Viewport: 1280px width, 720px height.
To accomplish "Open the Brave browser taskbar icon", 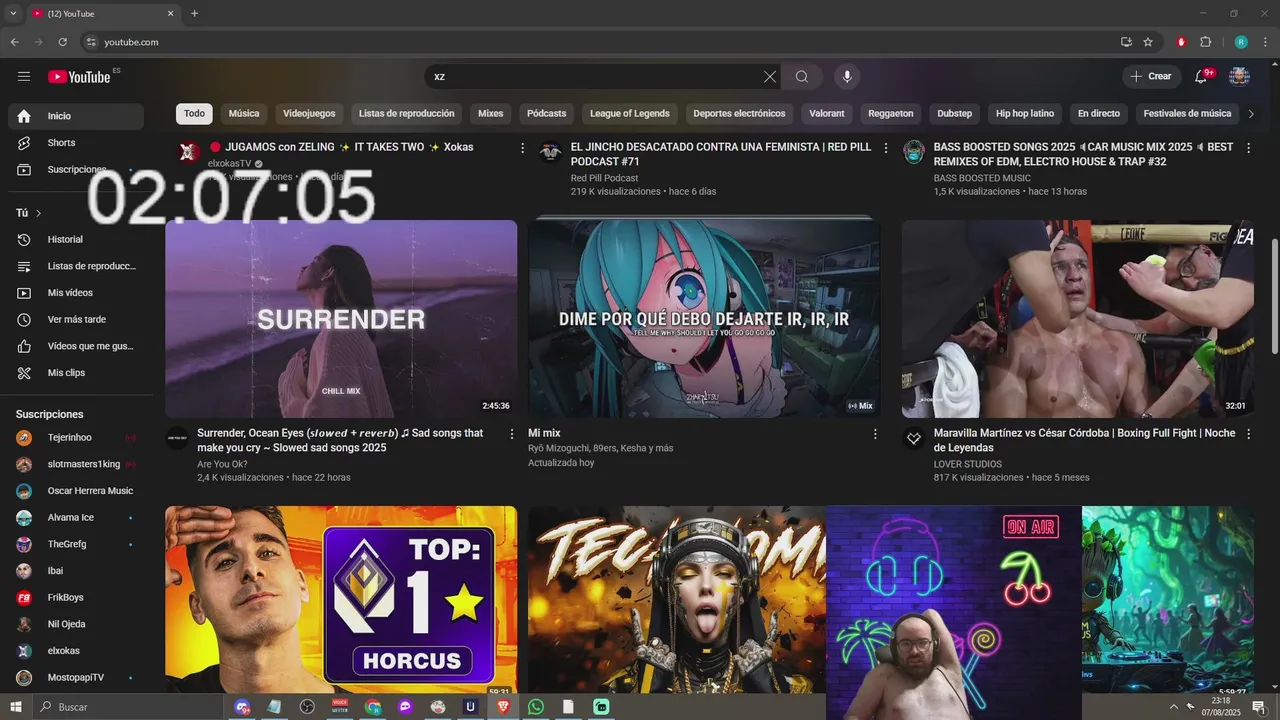I will tap(503, 707).
